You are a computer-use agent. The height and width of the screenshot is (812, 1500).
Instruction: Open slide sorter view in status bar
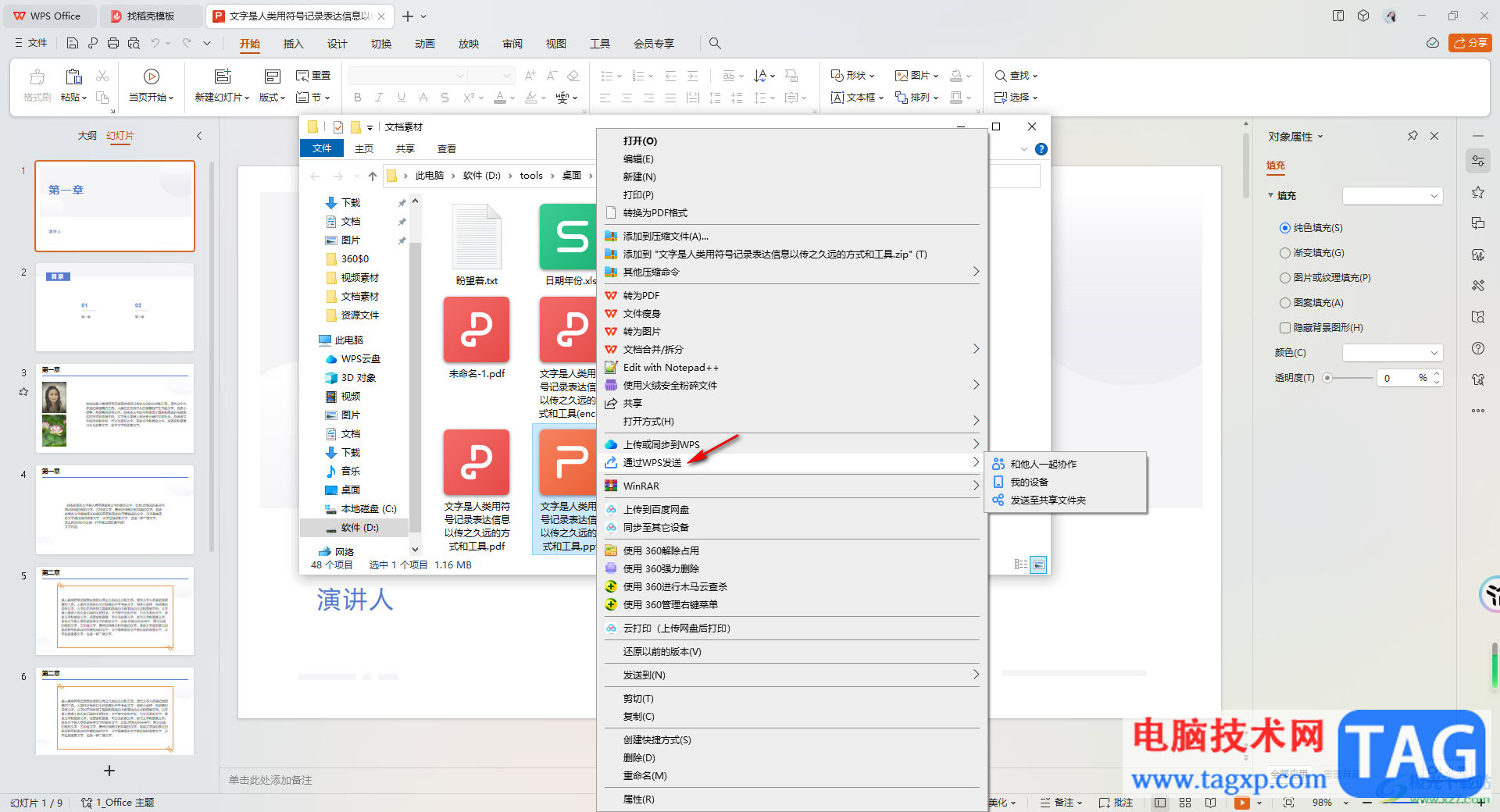click(x=1185, y=803)
